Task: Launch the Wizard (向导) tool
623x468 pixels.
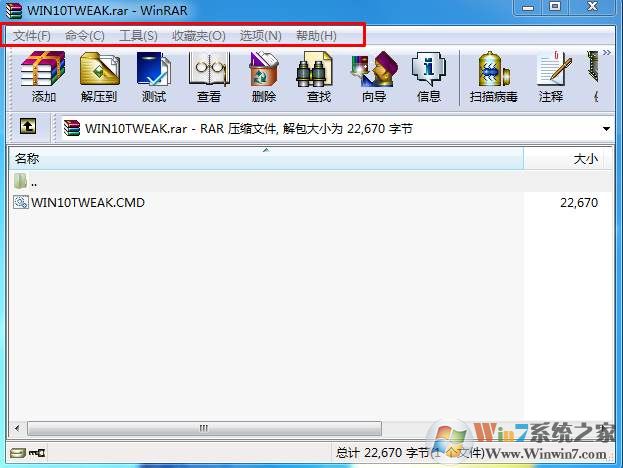Action: tap(374, 77)
